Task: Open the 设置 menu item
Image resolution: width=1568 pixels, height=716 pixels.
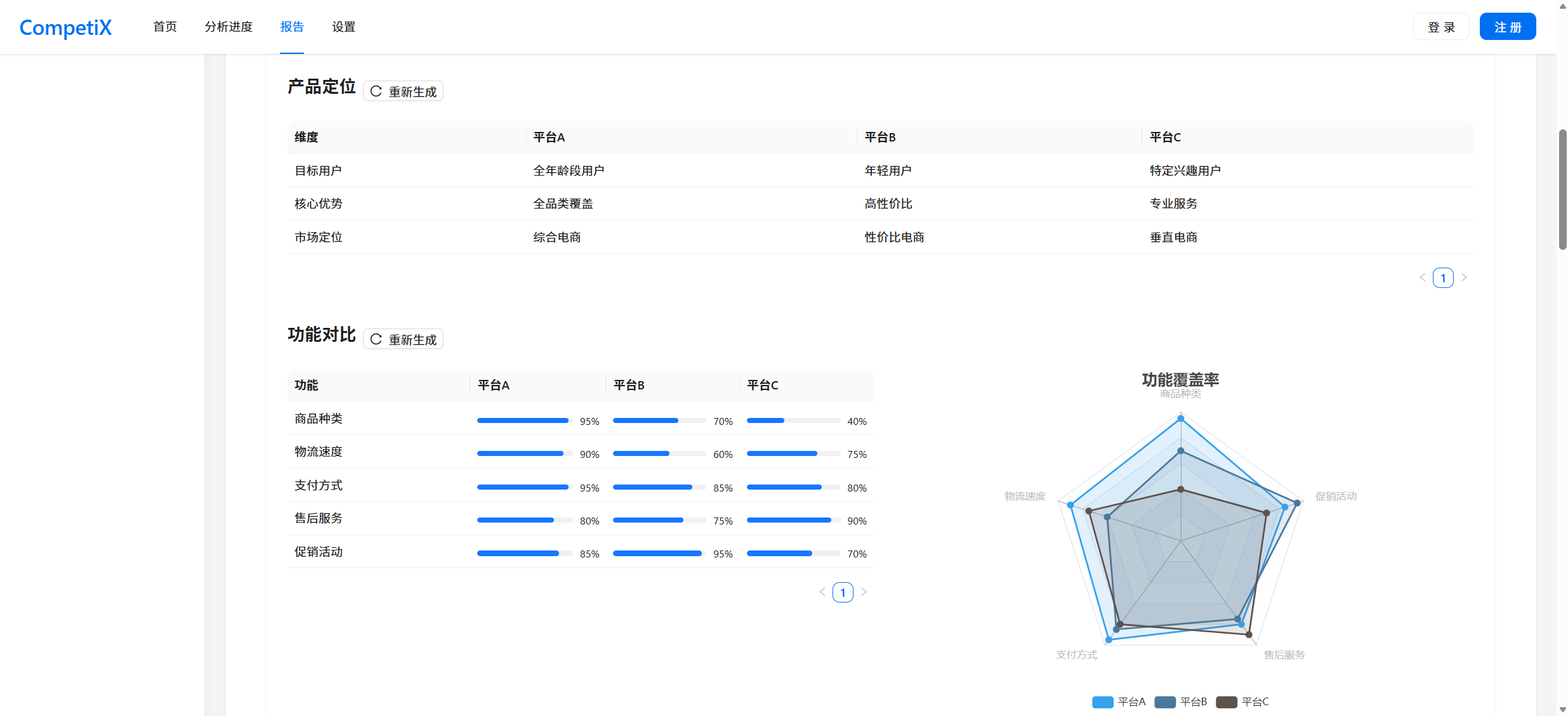Action: (x=343, y=27)
